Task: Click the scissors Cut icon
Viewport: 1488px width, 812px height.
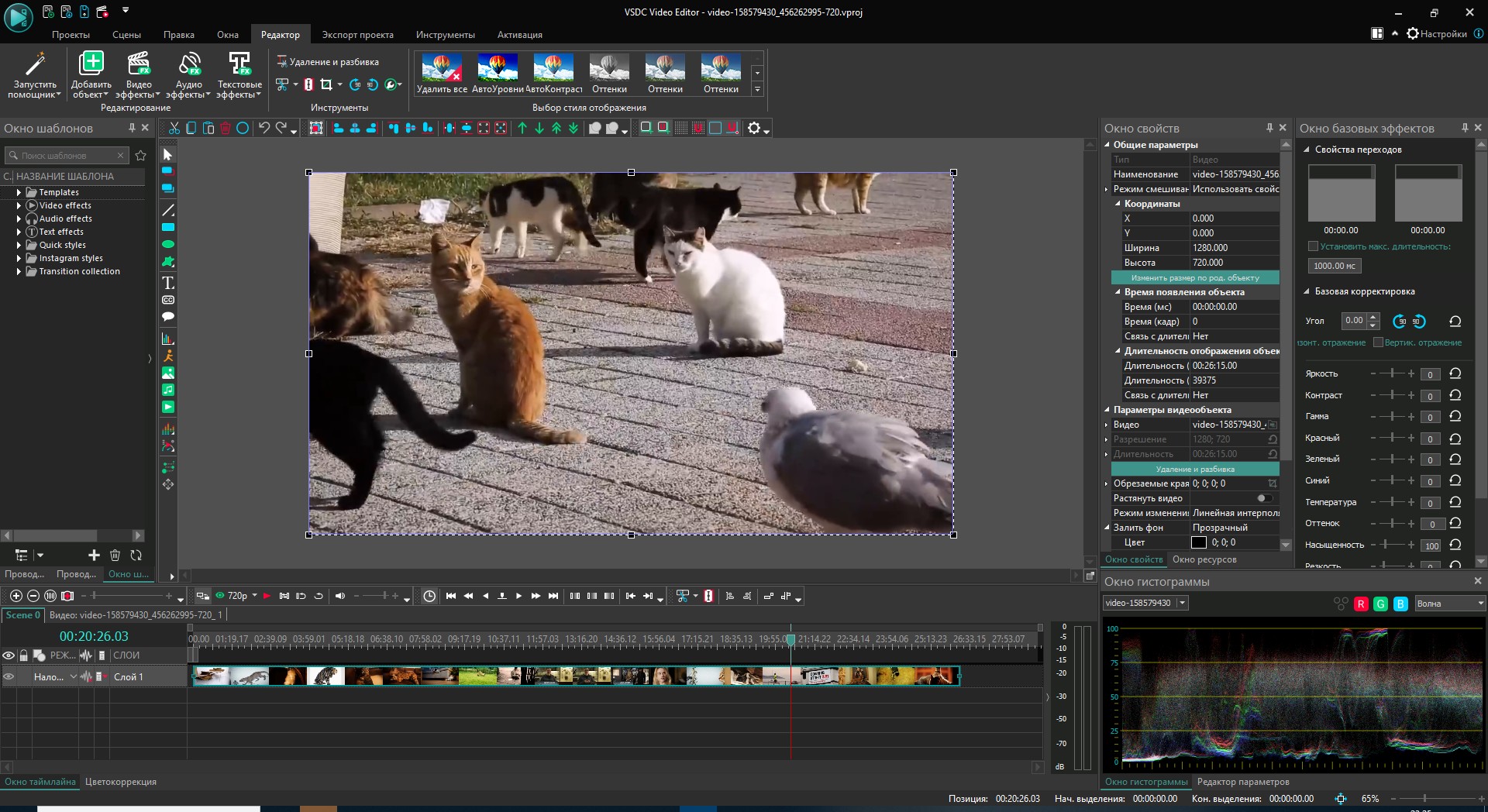Action: click(x=174, y=129)
